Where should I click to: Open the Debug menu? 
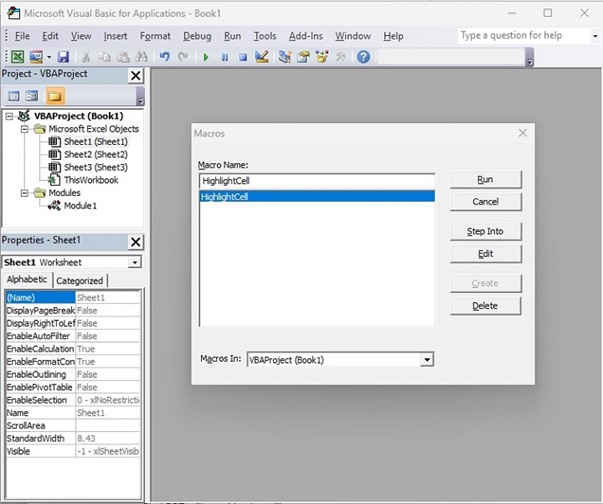(x=197, y=36)
